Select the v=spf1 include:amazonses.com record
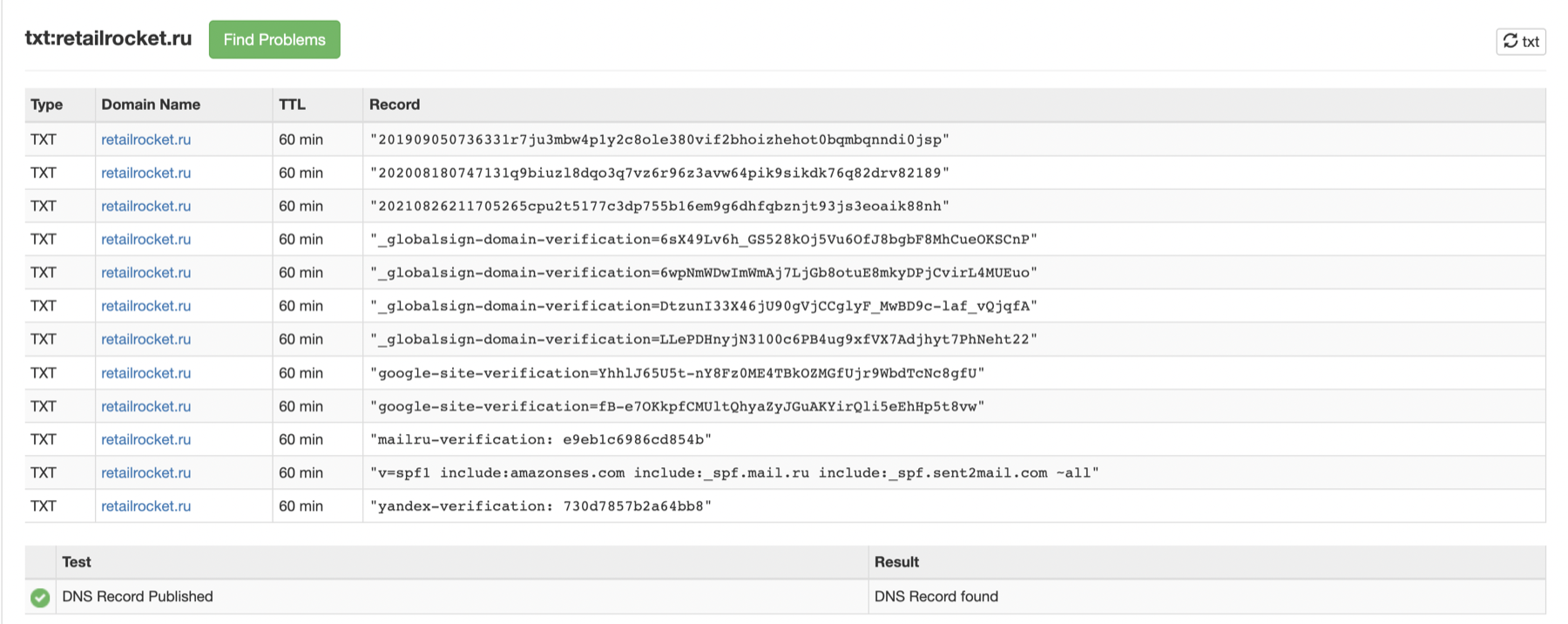 734,472
